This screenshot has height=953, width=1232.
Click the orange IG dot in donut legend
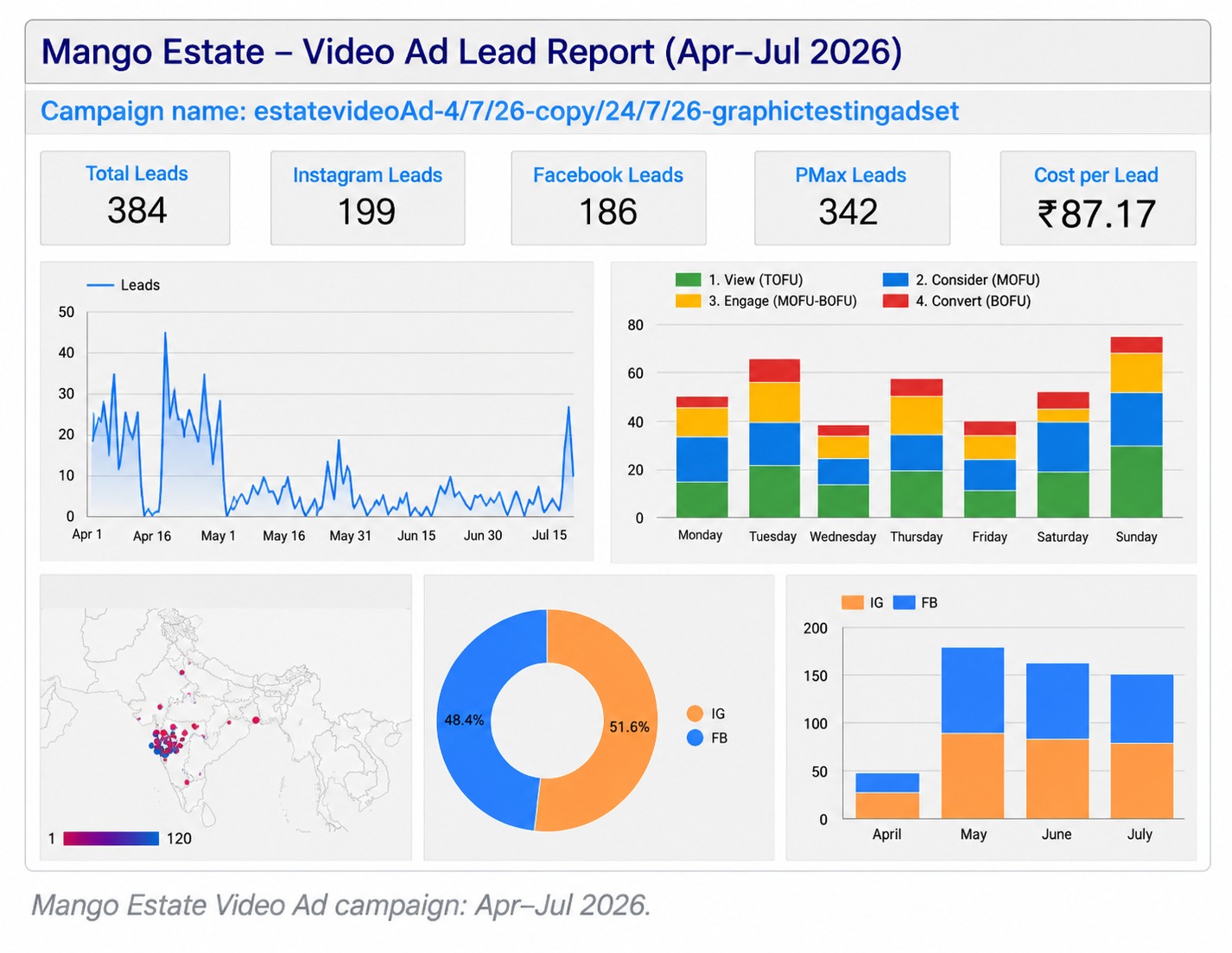[x=695, y=714]
